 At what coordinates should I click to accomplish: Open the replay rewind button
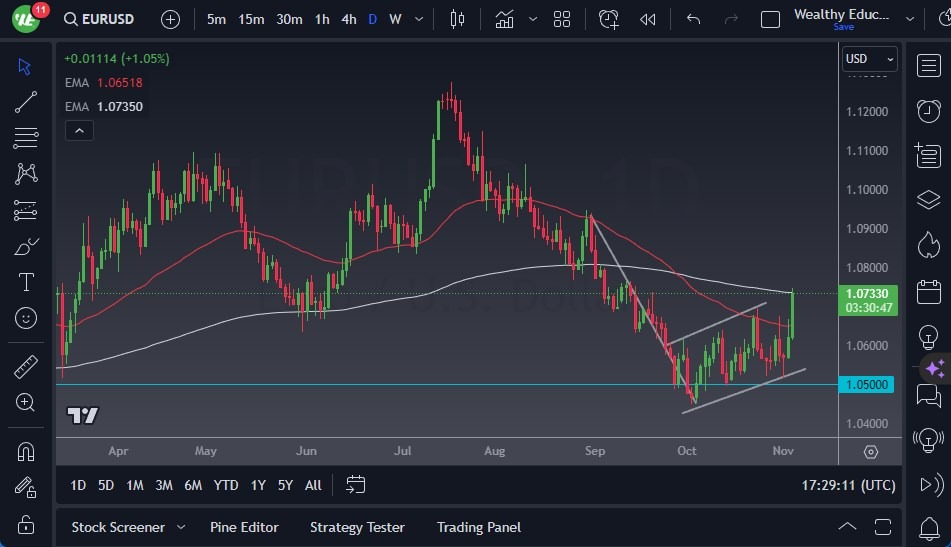pos(648,19)
